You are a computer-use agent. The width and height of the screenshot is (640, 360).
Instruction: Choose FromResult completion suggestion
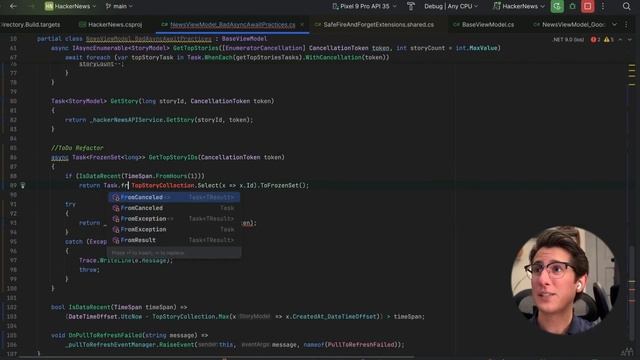click(174, 240)
